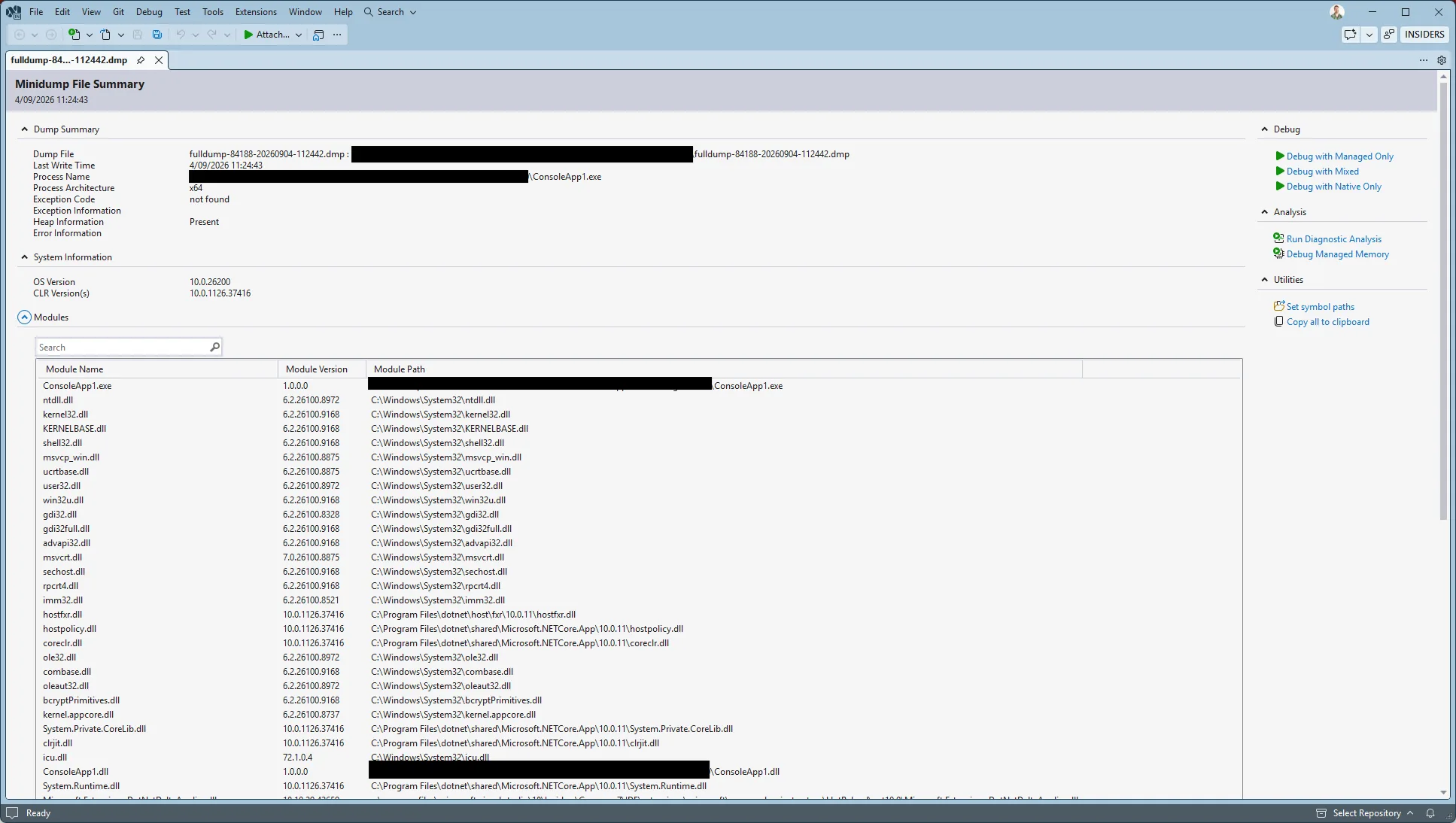Select the ntdll.dll module row
This screenshot has width=1456, height=823.
[x=639, y=400]
